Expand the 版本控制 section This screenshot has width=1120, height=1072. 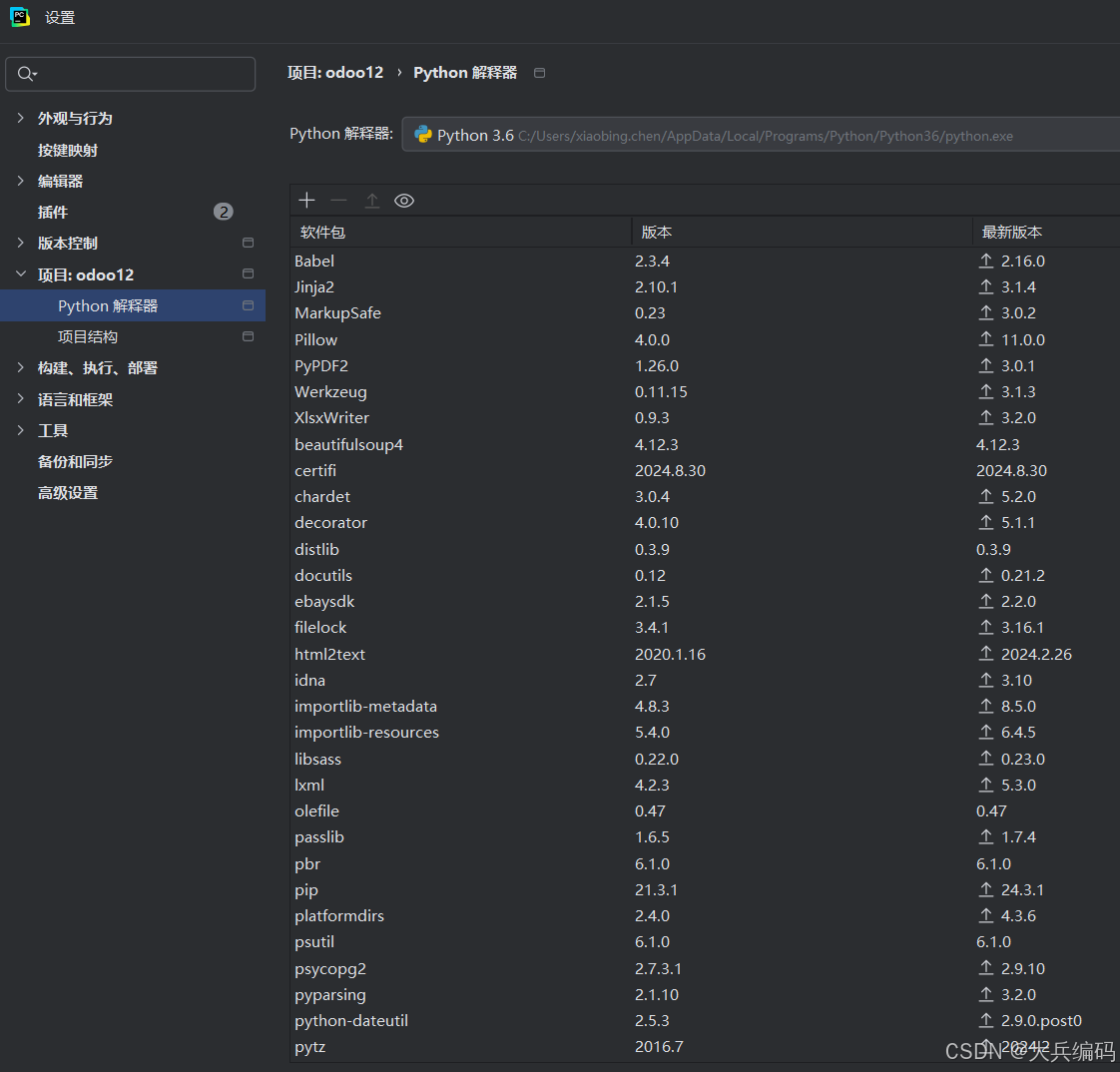click(x=21, y=243)
